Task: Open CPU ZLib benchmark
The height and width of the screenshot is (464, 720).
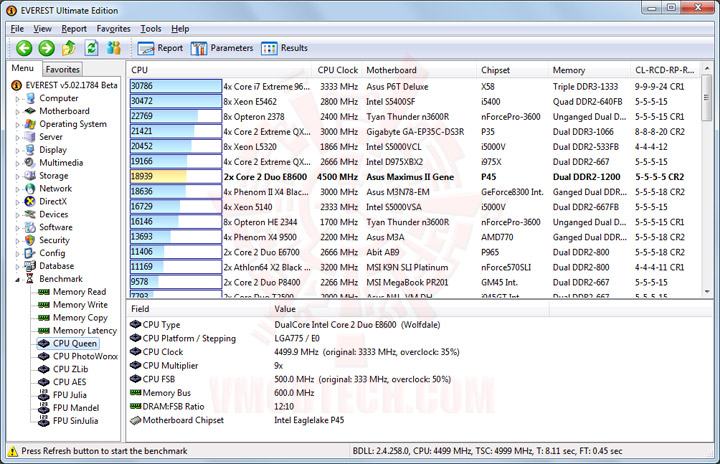Action: (x=63, y=369)
